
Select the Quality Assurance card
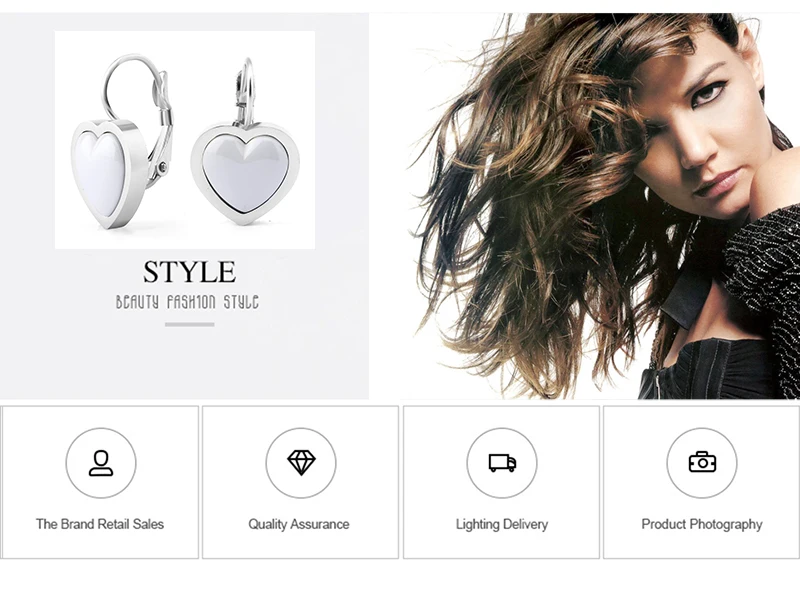coord(301,482)
